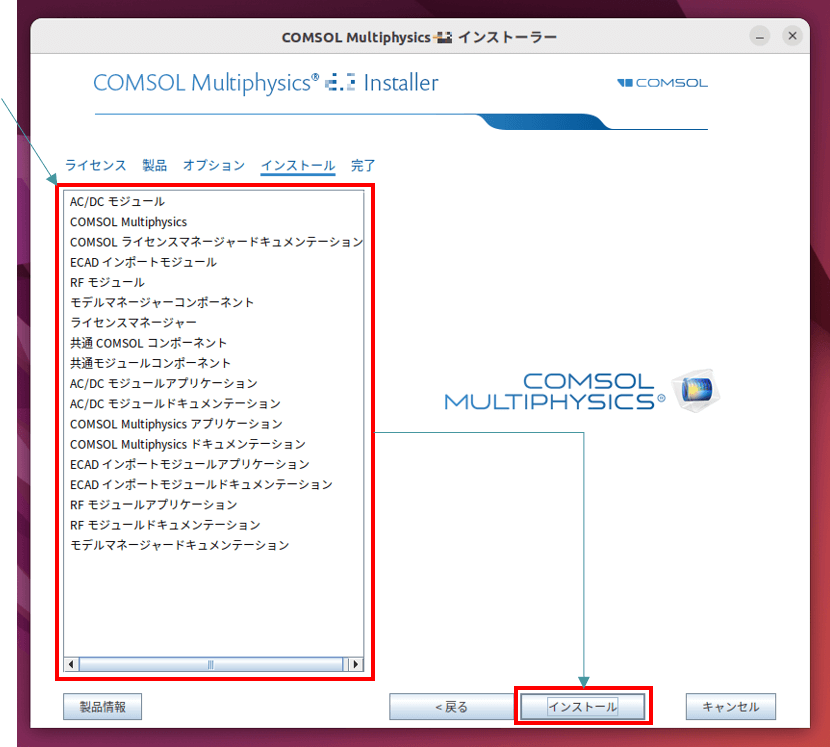The width and height of the screenshot is (830, 747).
Task: Select 共通モジュールコンポーネント row
Action: pos(214,363)
